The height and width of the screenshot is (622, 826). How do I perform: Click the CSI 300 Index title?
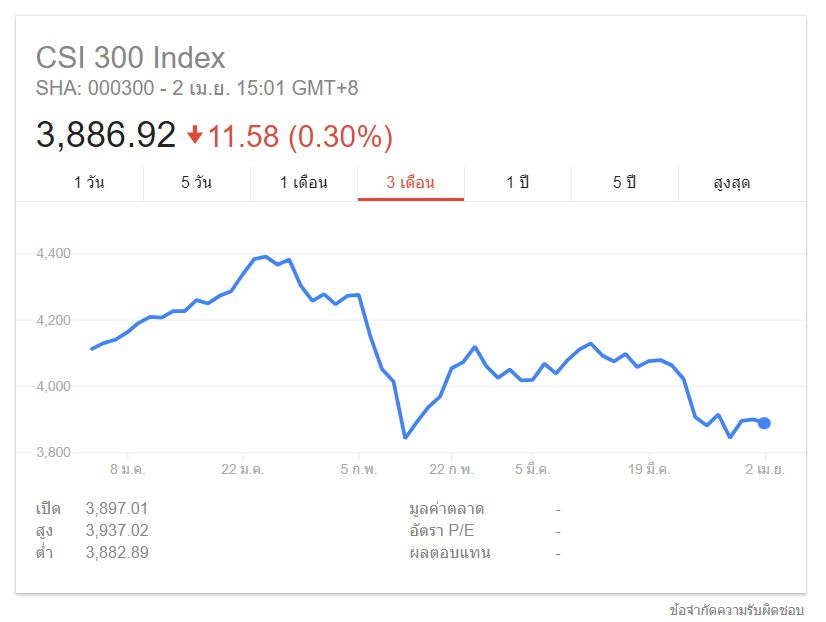click(131, 58)
